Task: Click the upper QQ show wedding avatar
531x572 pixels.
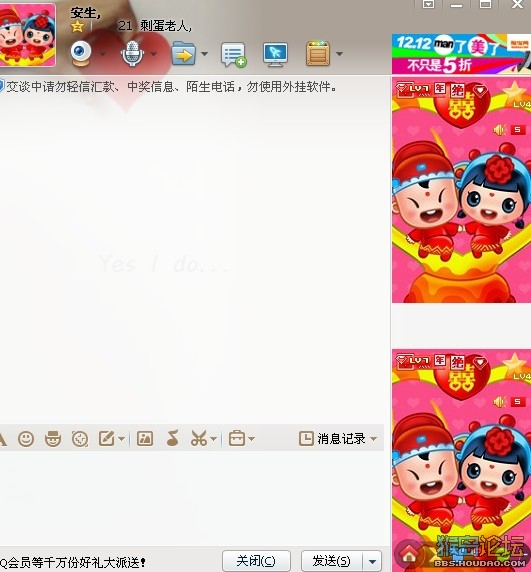Action: point(461,190)
